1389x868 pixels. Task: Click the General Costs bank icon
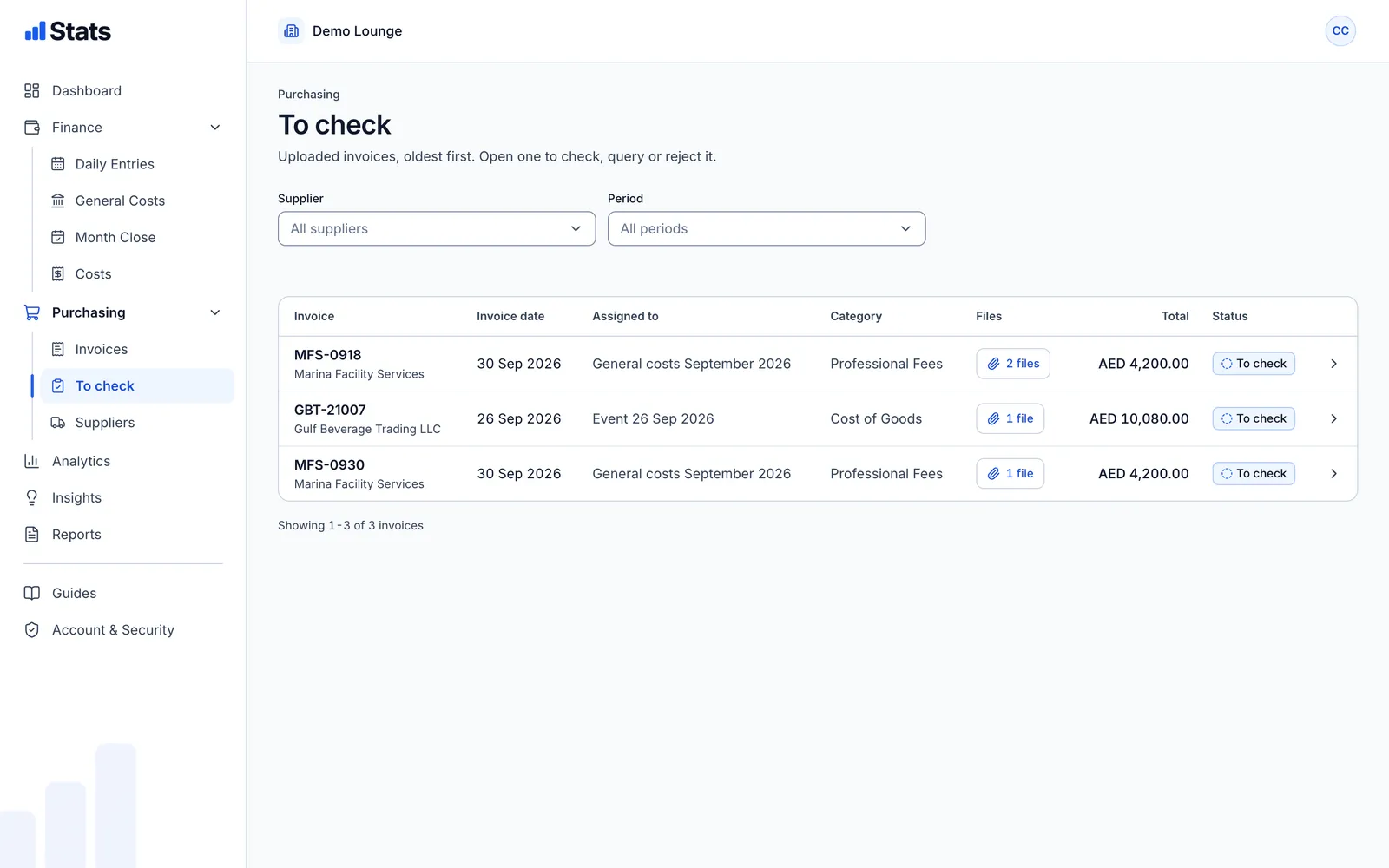click(x=58, y=201)
